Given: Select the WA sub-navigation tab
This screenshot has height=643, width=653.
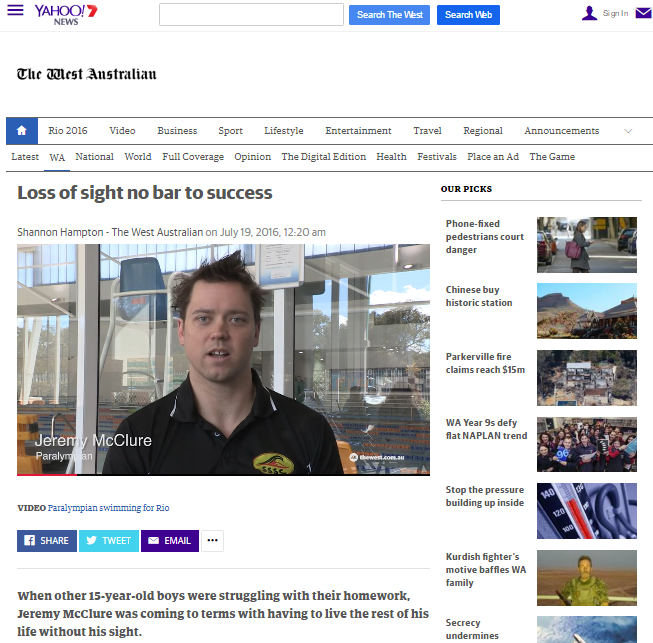Looking at the screenshot, I should point(57,157).
